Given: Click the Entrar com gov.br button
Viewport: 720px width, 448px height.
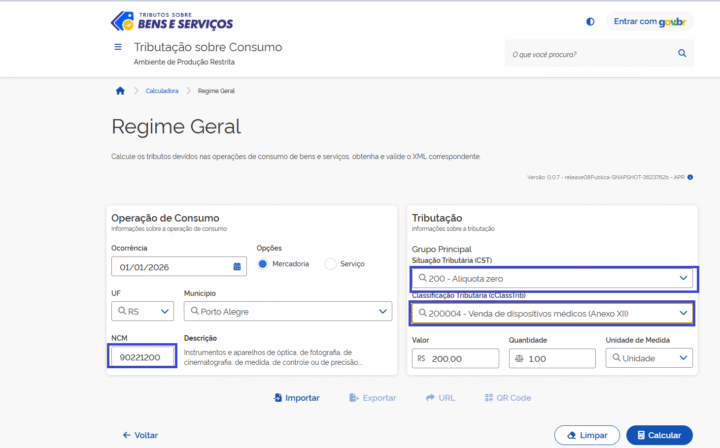Looking at the screenshot, I should (x=649, y=21).
